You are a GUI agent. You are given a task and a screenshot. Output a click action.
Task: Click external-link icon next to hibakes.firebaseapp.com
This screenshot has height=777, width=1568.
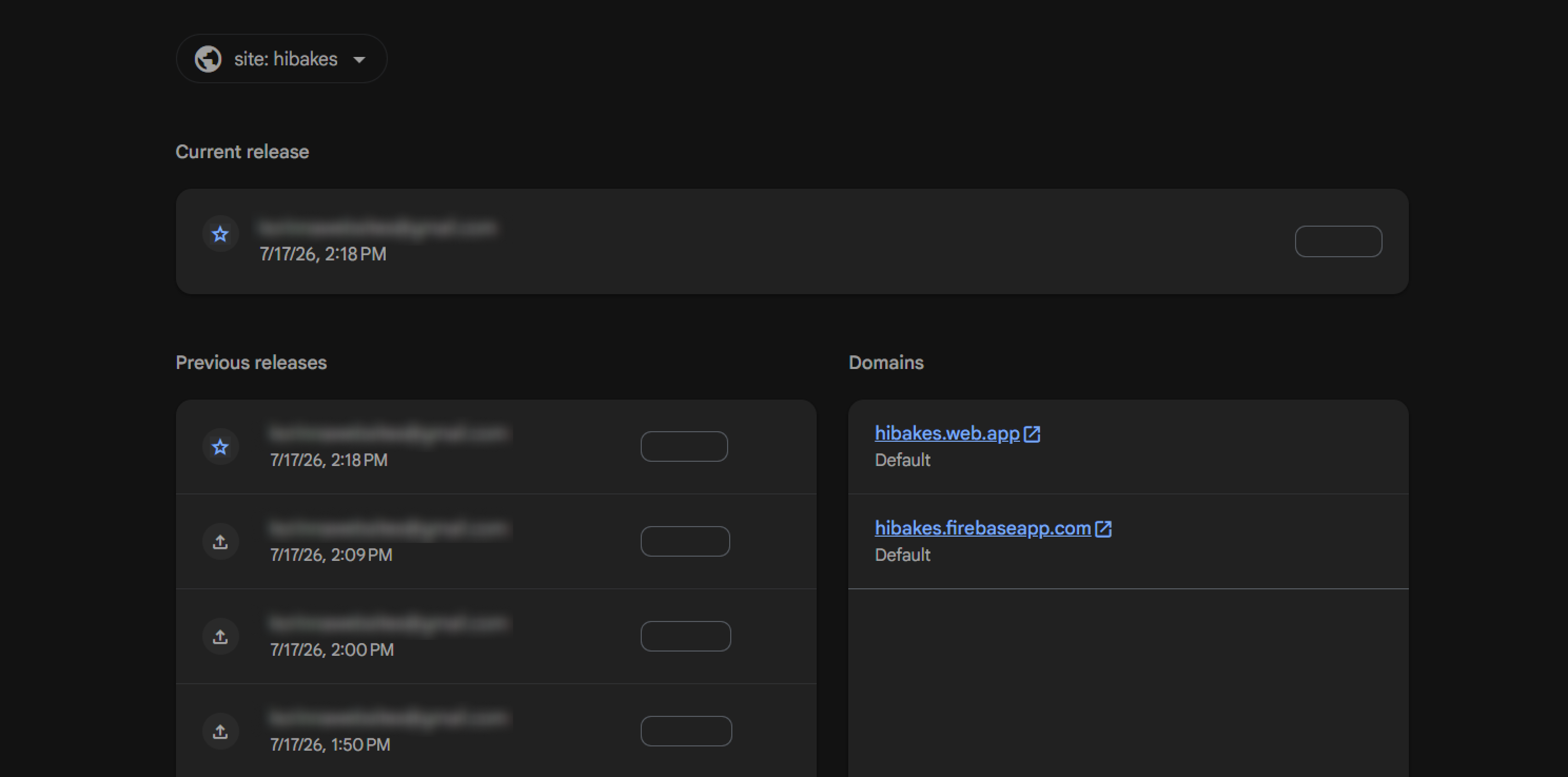1104,529
